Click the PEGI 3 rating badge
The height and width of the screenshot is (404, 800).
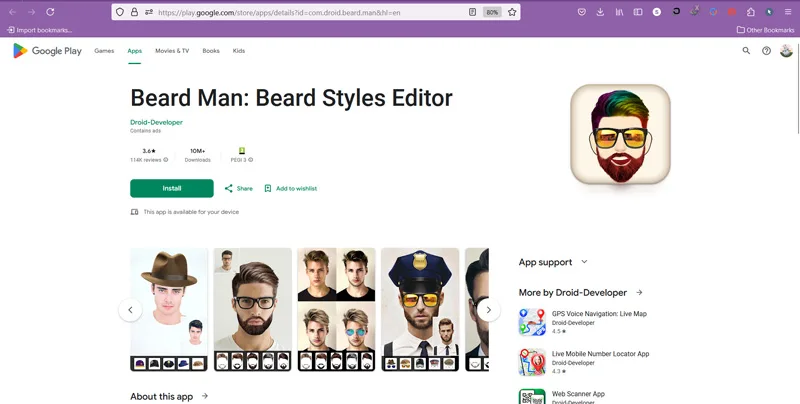point(242,150)
